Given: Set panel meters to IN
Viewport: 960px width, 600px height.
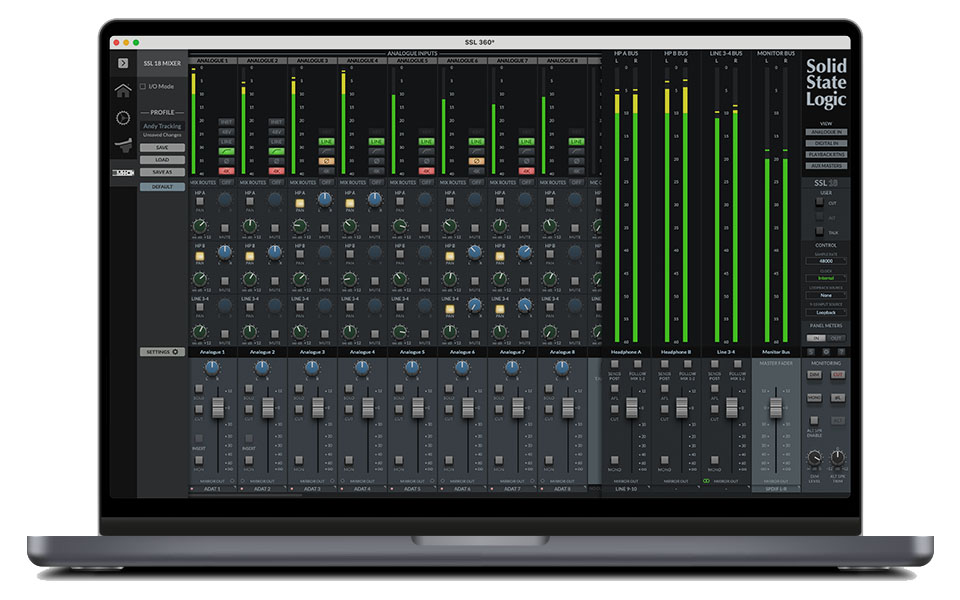Looking at the screenshot, I should point(816,338).
